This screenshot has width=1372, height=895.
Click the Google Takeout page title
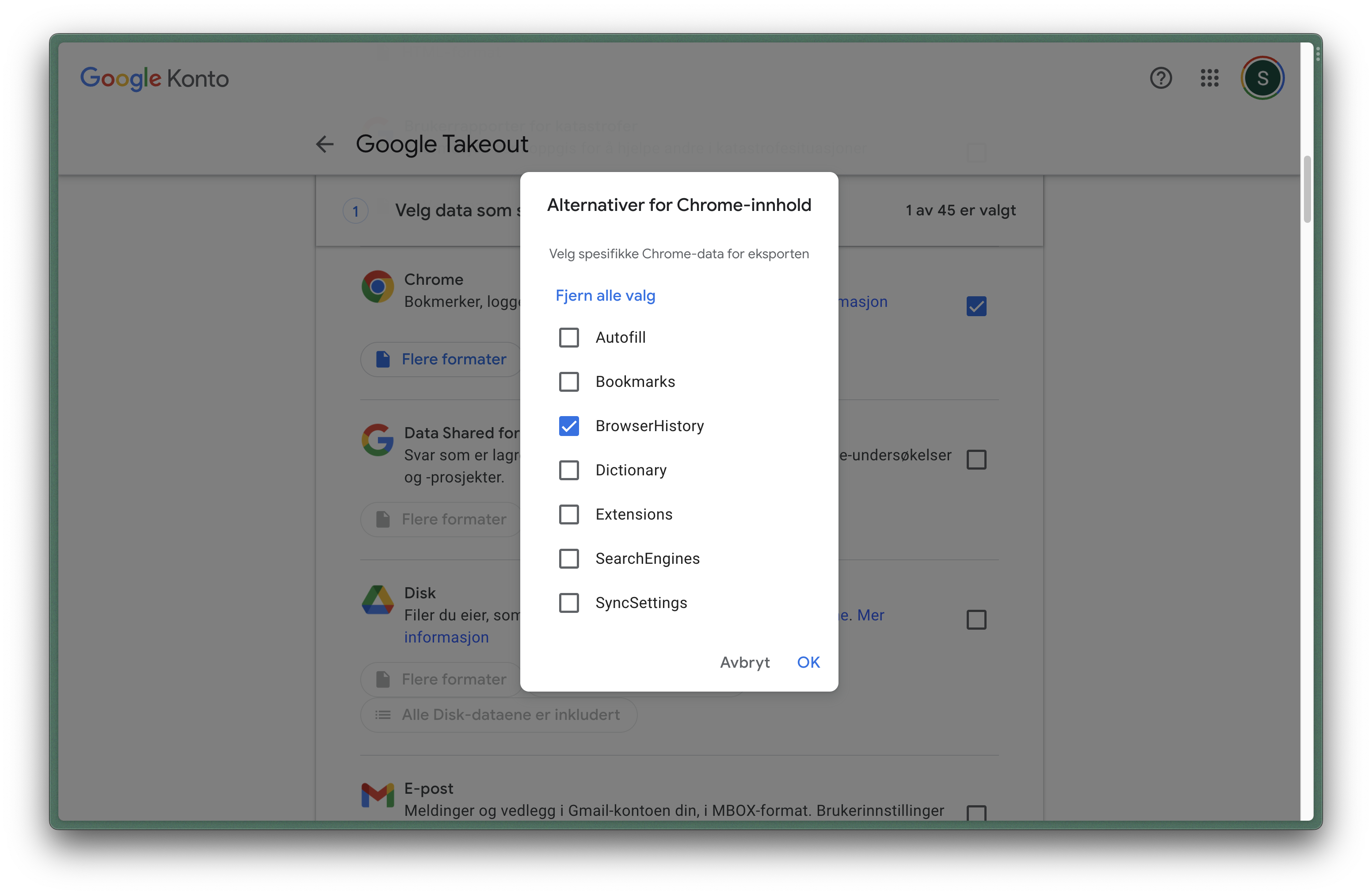(x=442, y=144)
